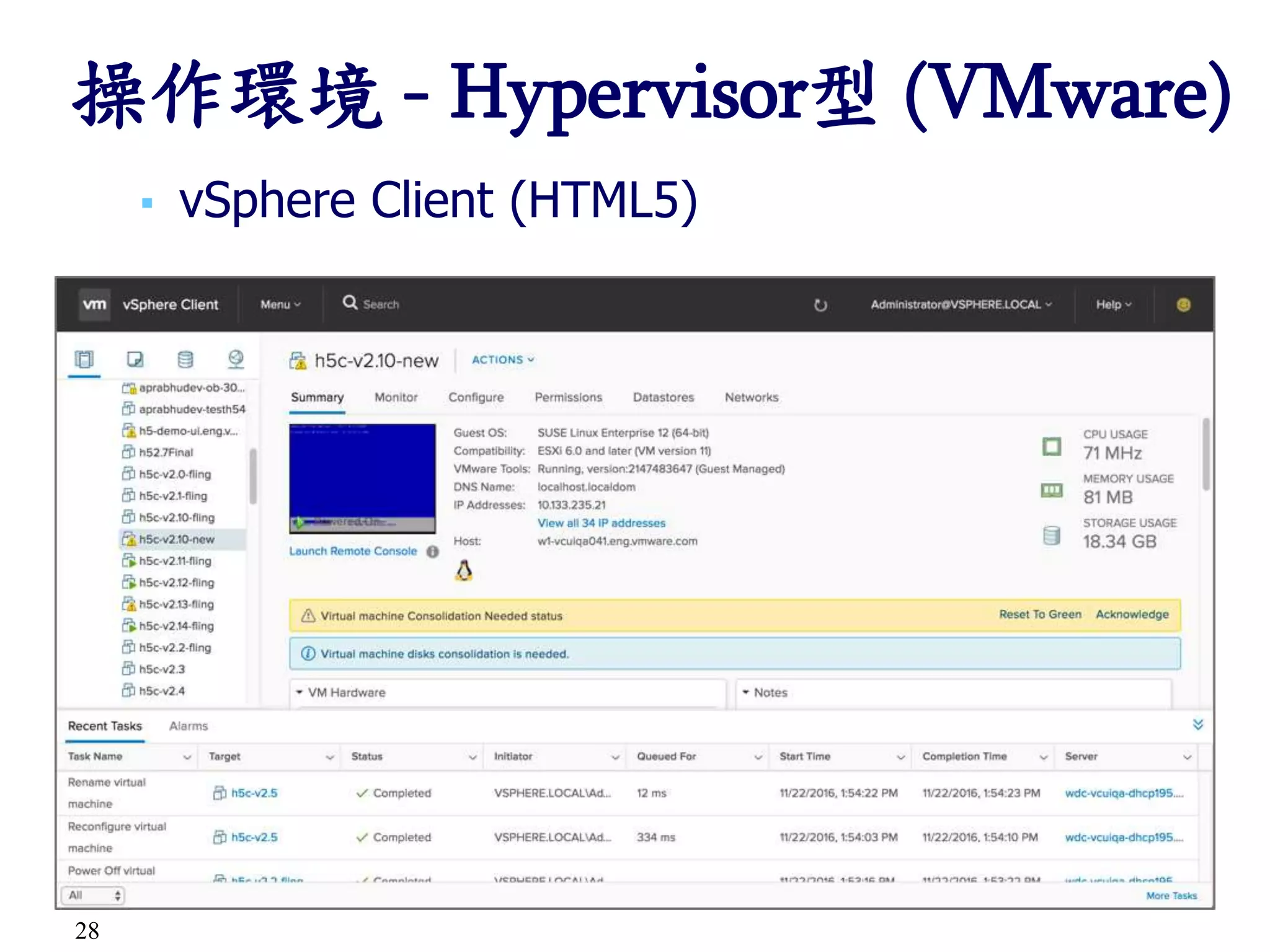Open Target column filter chevron
The image size is (1270, 952).
330,757
